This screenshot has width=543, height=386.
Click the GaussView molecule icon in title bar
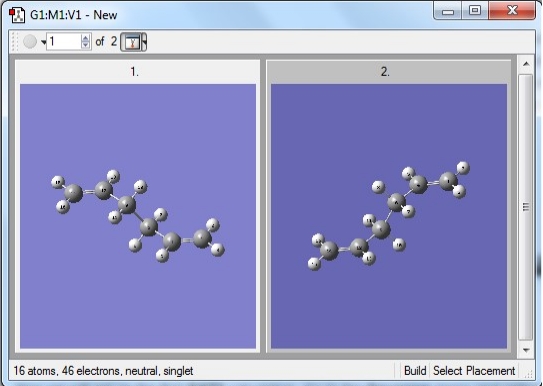(17, 15)
